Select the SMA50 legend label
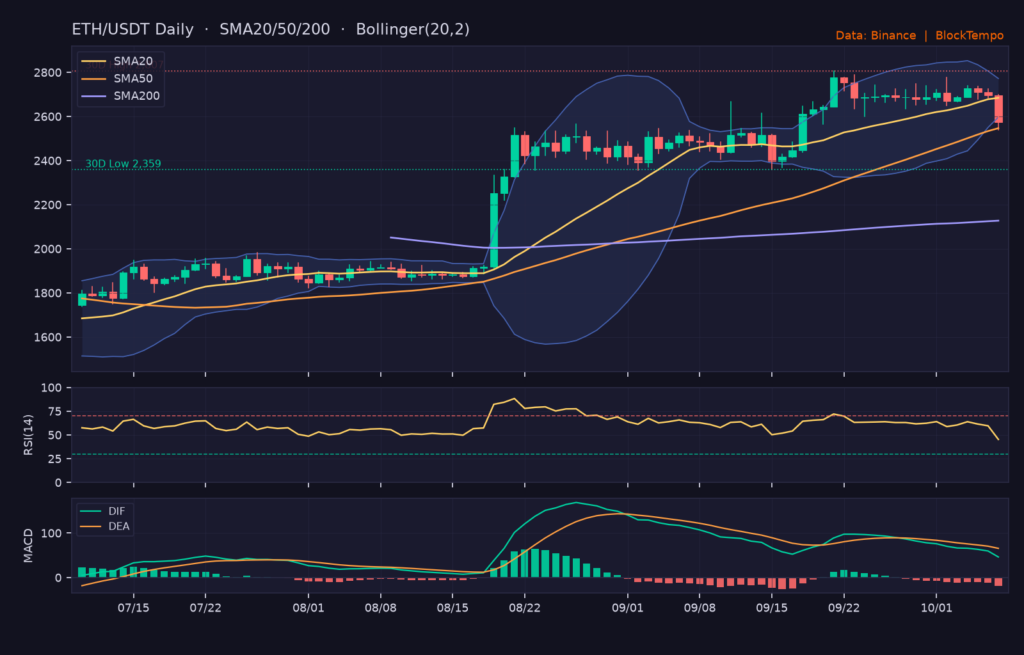Viewport: 1024px width, 655px height. tap(133, 78)
